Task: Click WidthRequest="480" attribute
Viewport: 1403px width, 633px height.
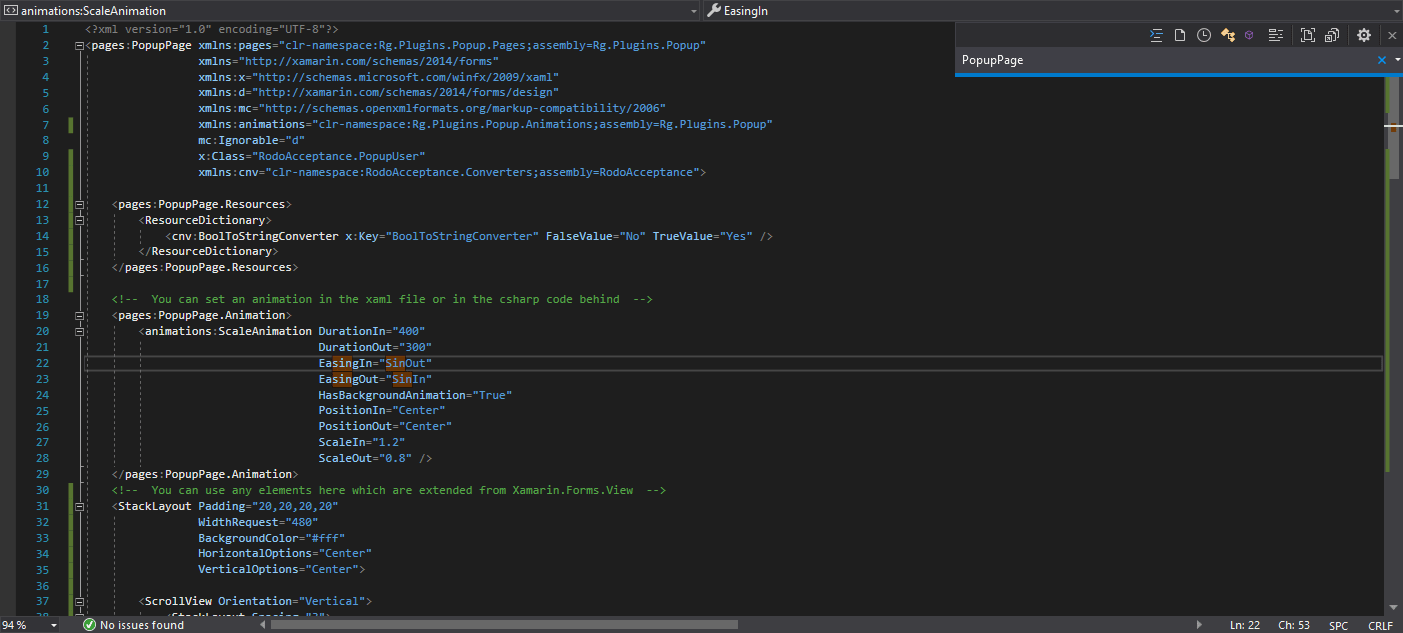Action: 258,522
